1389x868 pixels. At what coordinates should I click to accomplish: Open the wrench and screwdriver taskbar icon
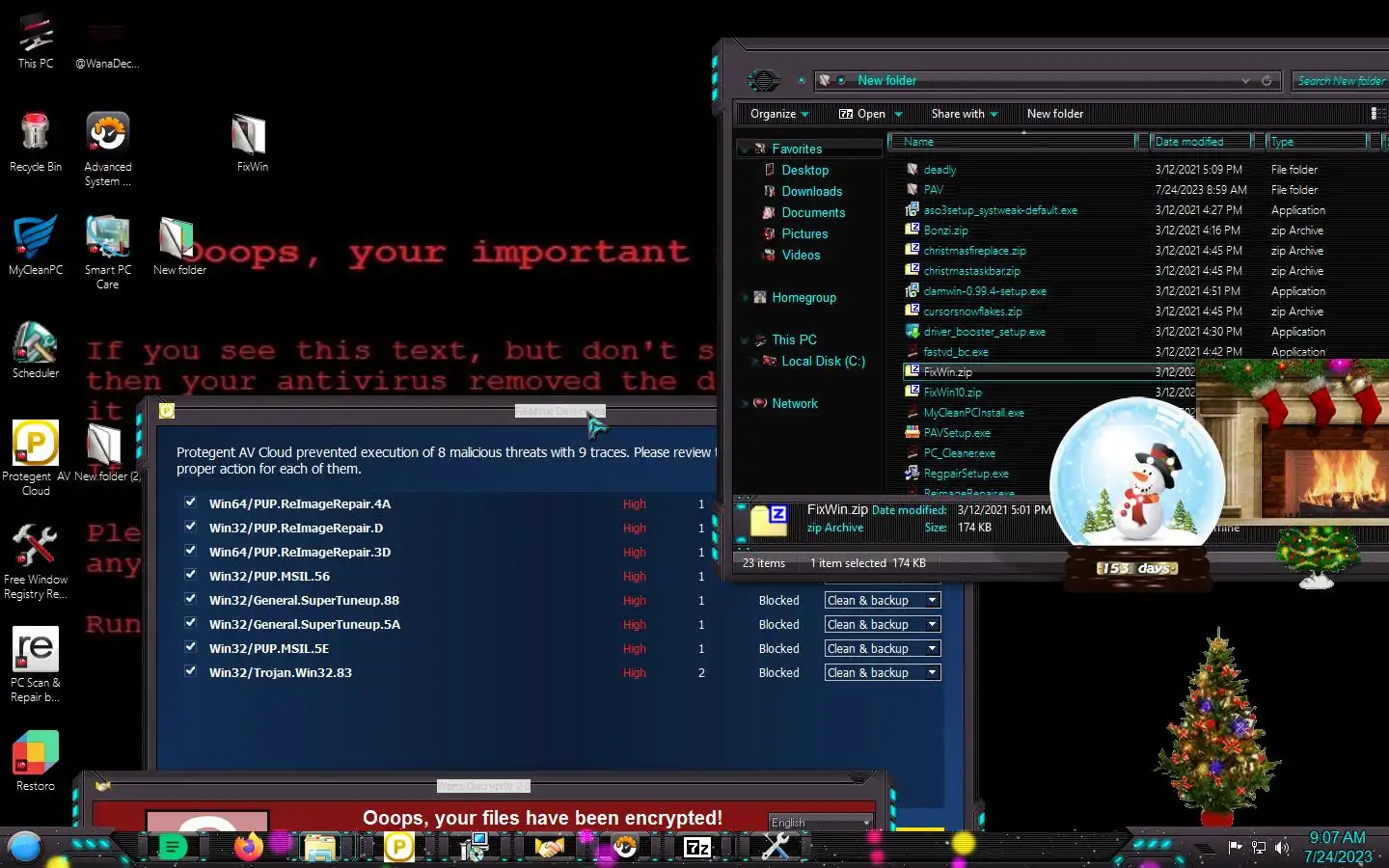[776, 847]
